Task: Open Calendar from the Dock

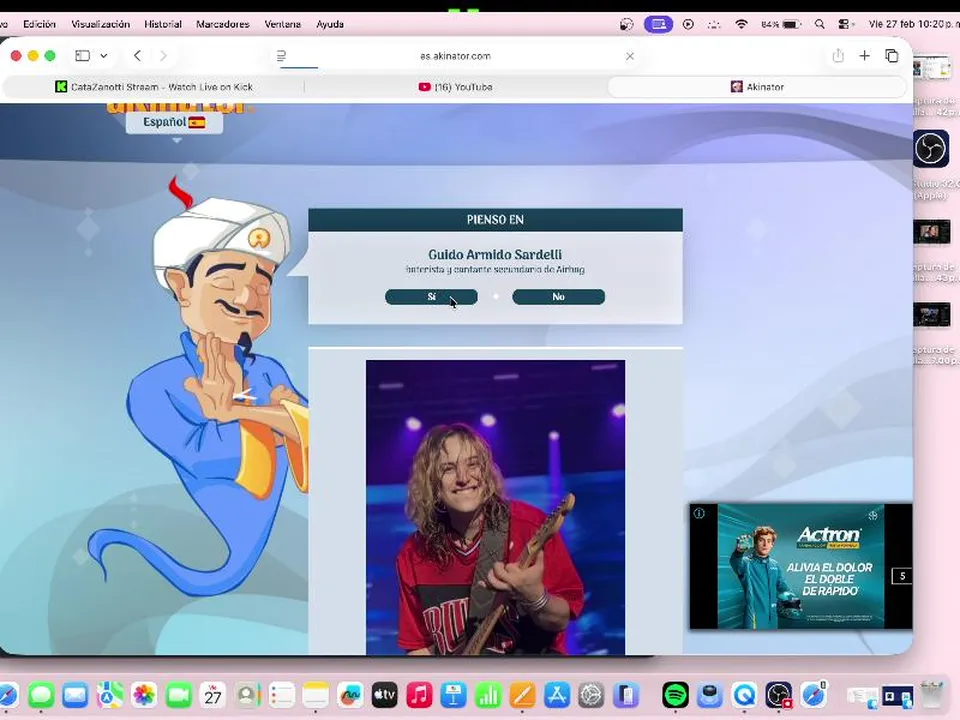Action: coord(212,696)
